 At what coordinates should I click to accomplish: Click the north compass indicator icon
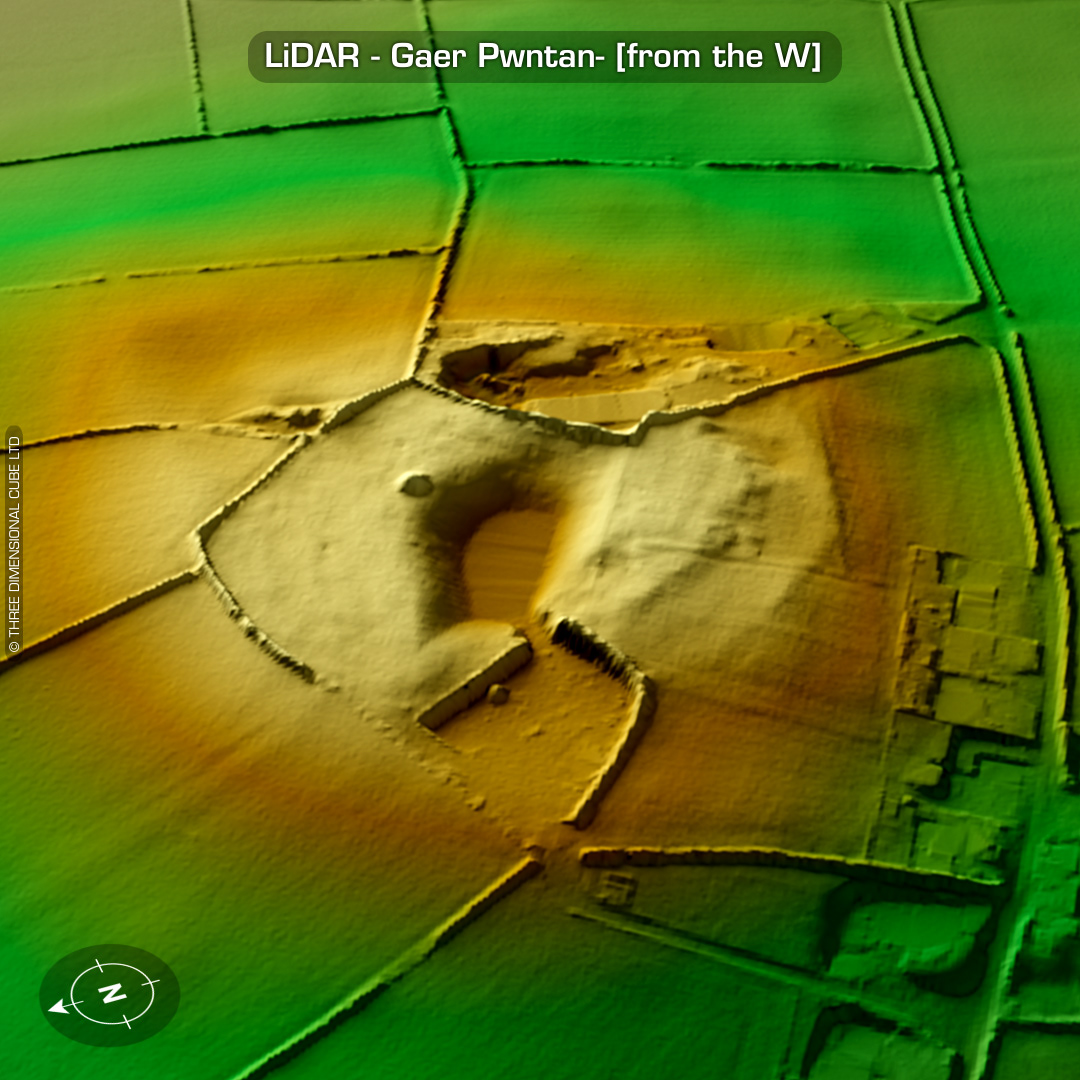[x=110, y=995]
